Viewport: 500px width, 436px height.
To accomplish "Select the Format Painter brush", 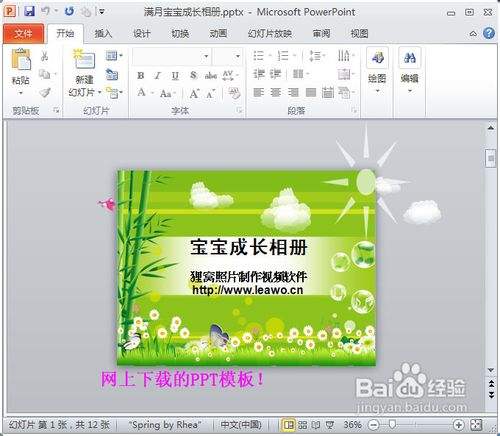I will [45, 92].
